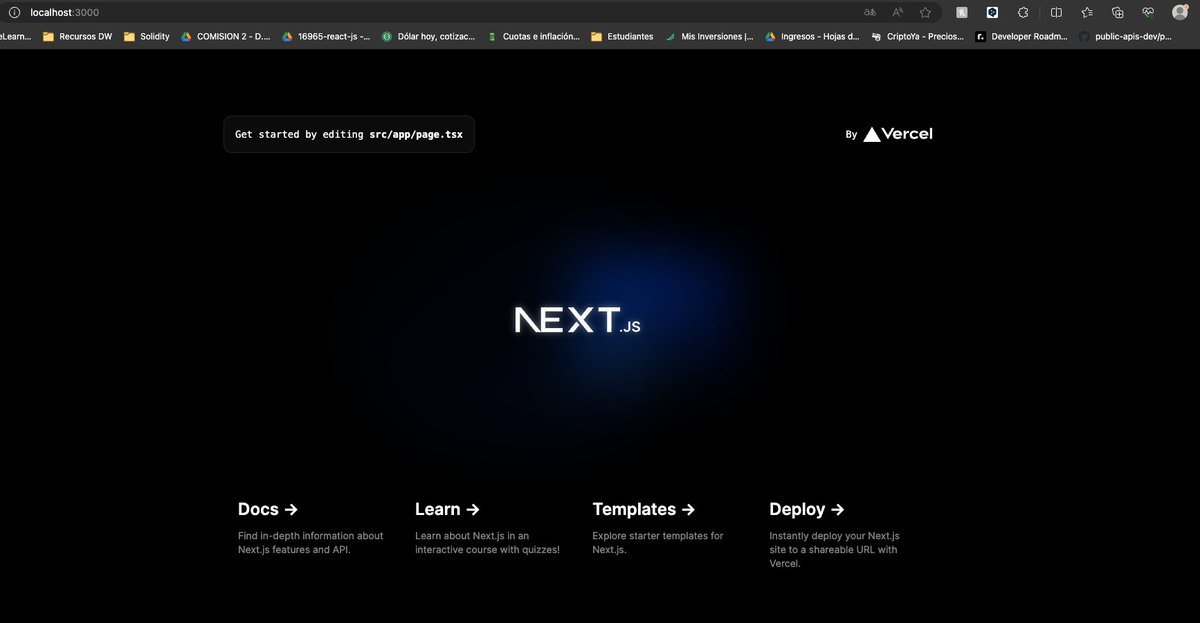Activate the Read Aloud icon
This screenshot has height=623, width=1200.
click(898, 12)
